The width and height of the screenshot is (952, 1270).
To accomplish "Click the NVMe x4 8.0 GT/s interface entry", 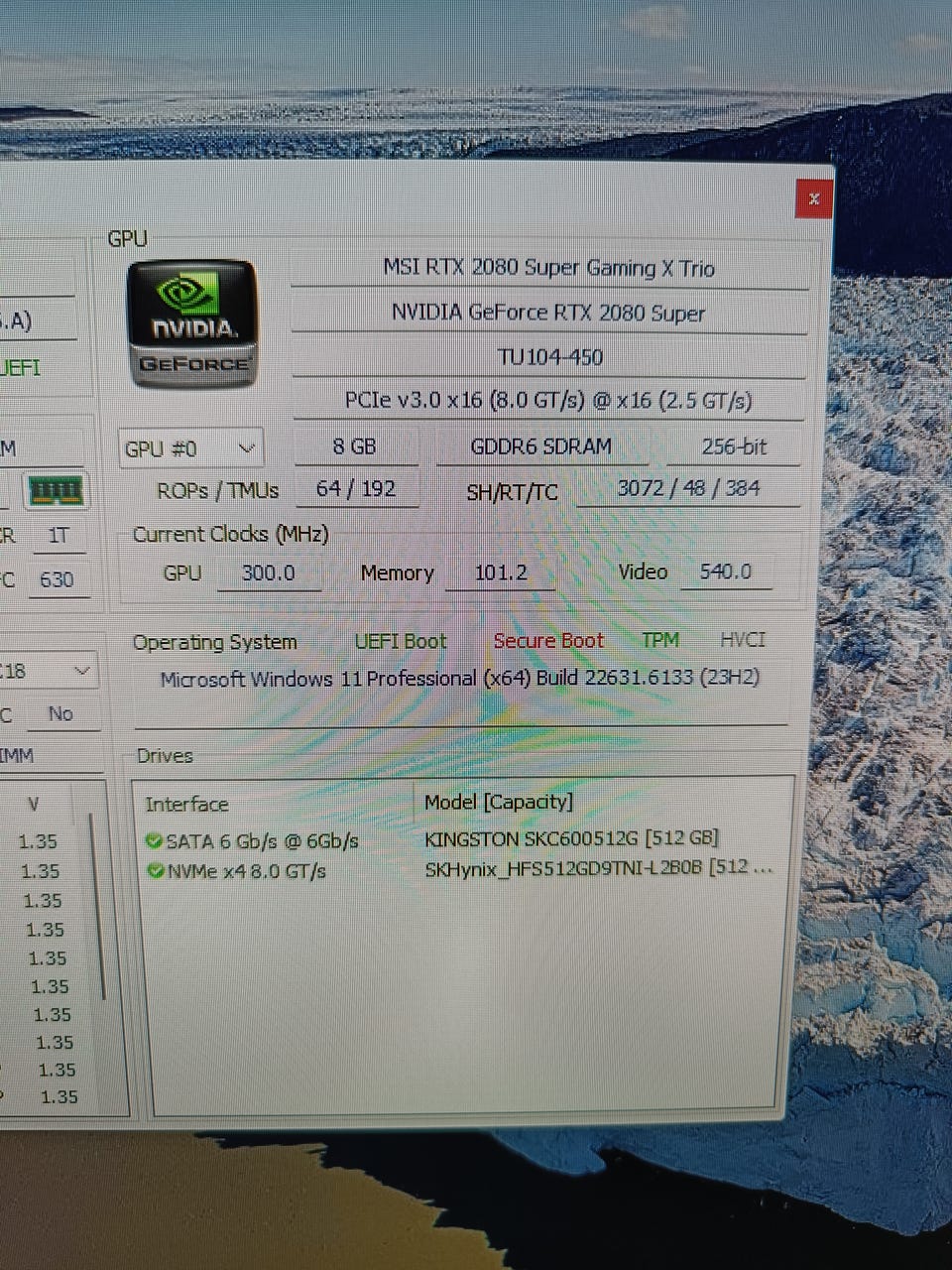I will pos(247,871).
